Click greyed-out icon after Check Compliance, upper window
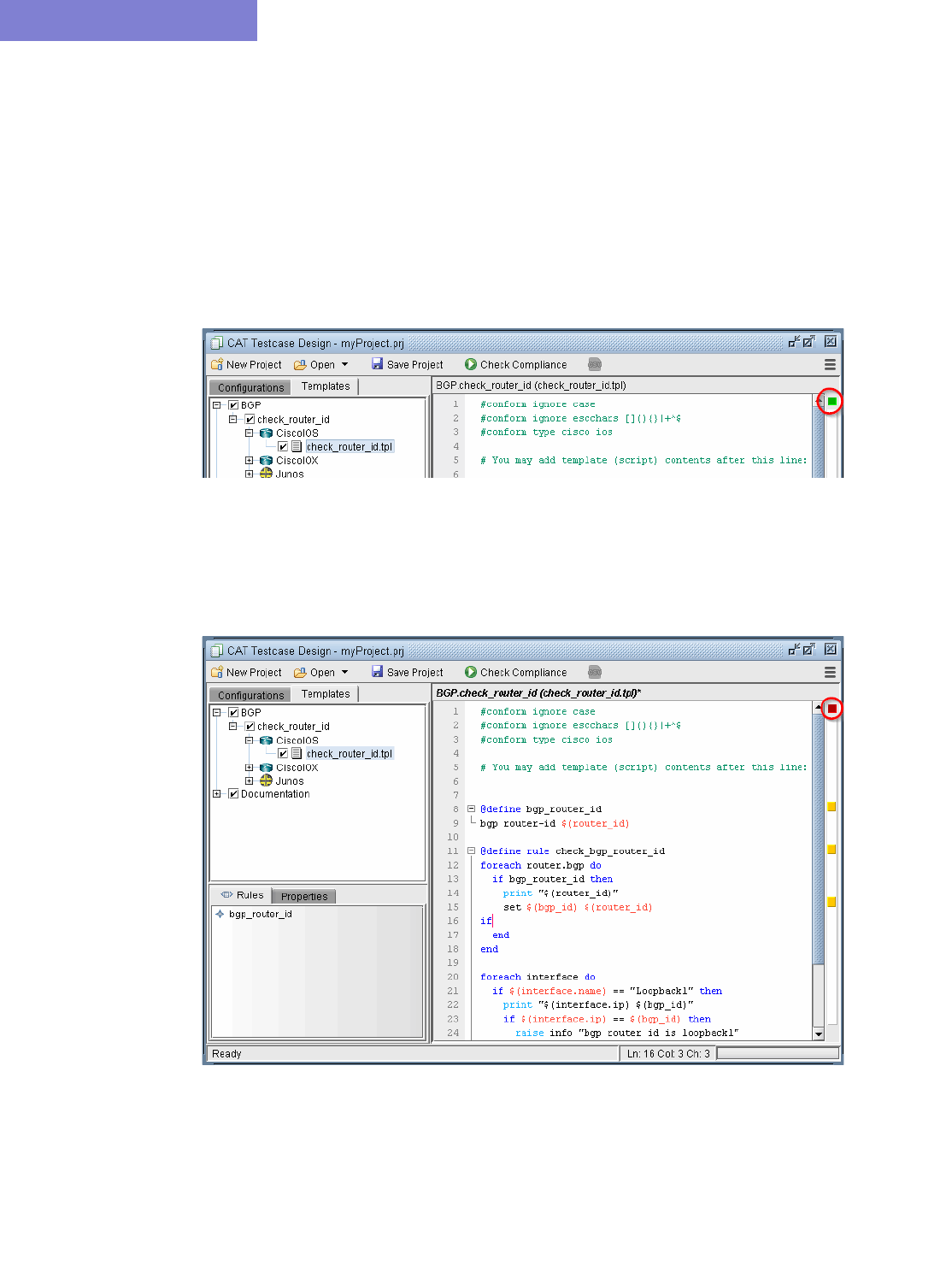The image size is (952, 1272). (x=595, y=365)
